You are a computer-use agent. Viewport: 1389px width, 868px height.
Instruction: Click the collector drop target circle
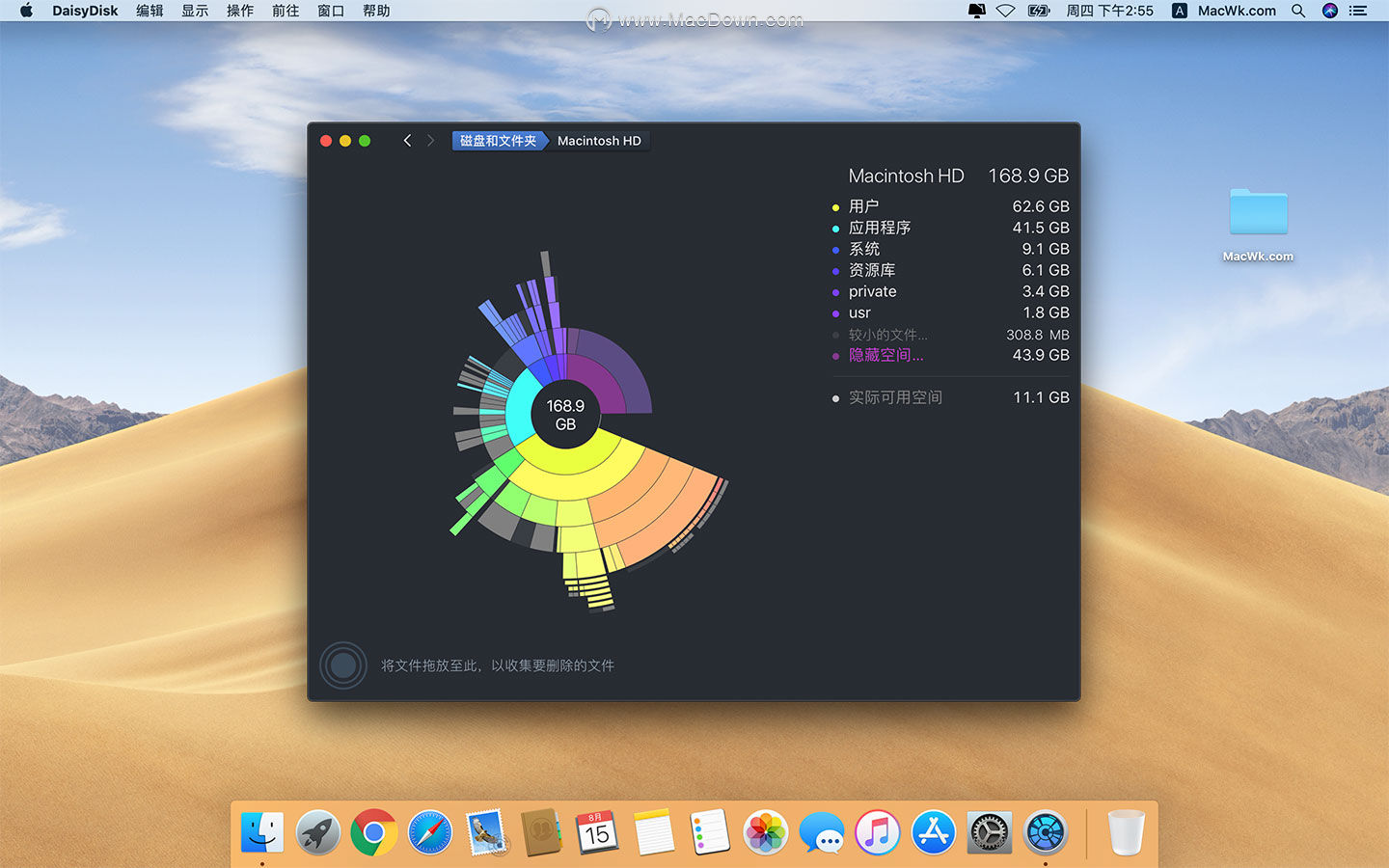(x=343, y=665)
